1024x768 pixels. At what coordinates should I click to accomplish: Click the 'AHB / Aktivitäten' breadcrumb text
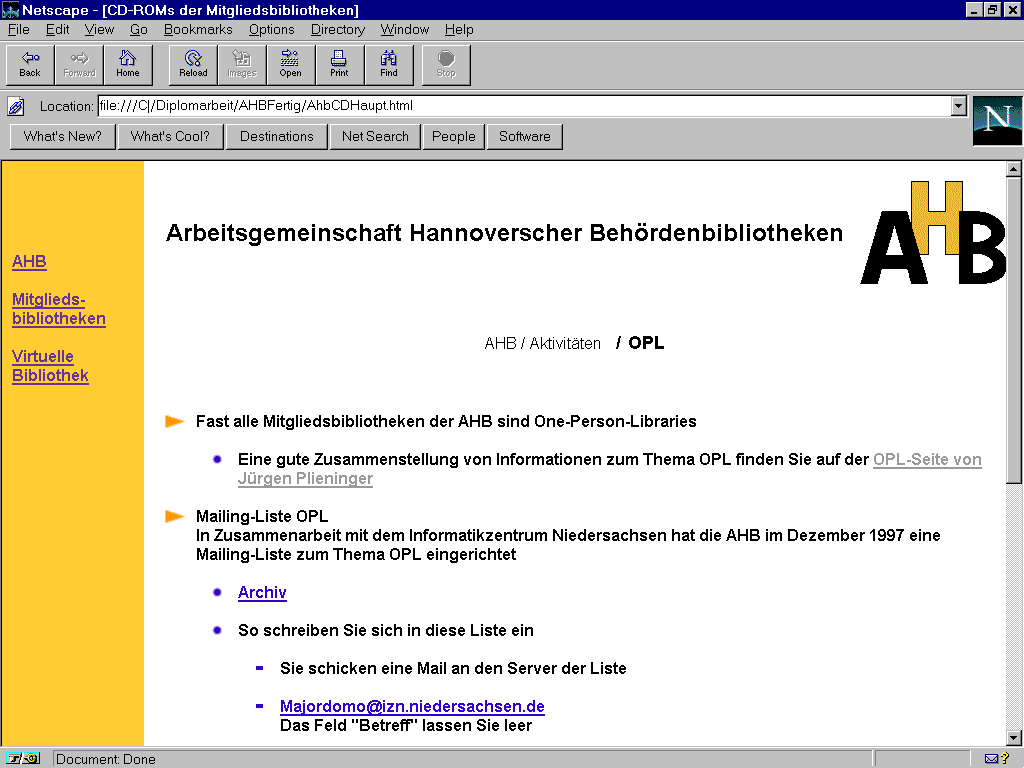pyautogui.click(x=543, y=344)
